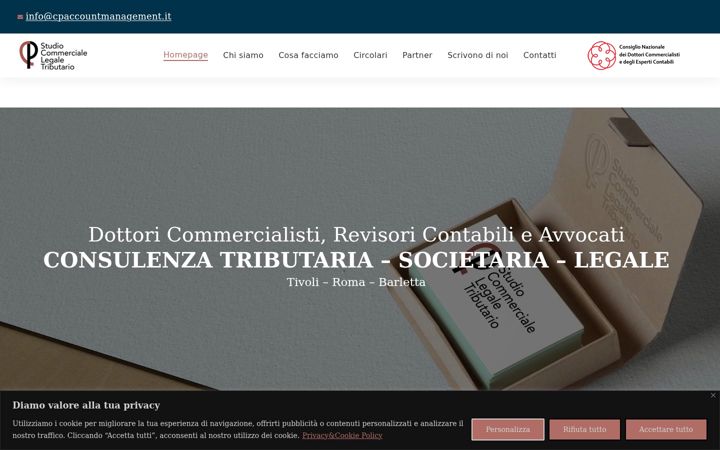Accept cookies with Accettare tutto
Image resolution: width=720 pixels, height=450 pixels.
tap(666, 429)
